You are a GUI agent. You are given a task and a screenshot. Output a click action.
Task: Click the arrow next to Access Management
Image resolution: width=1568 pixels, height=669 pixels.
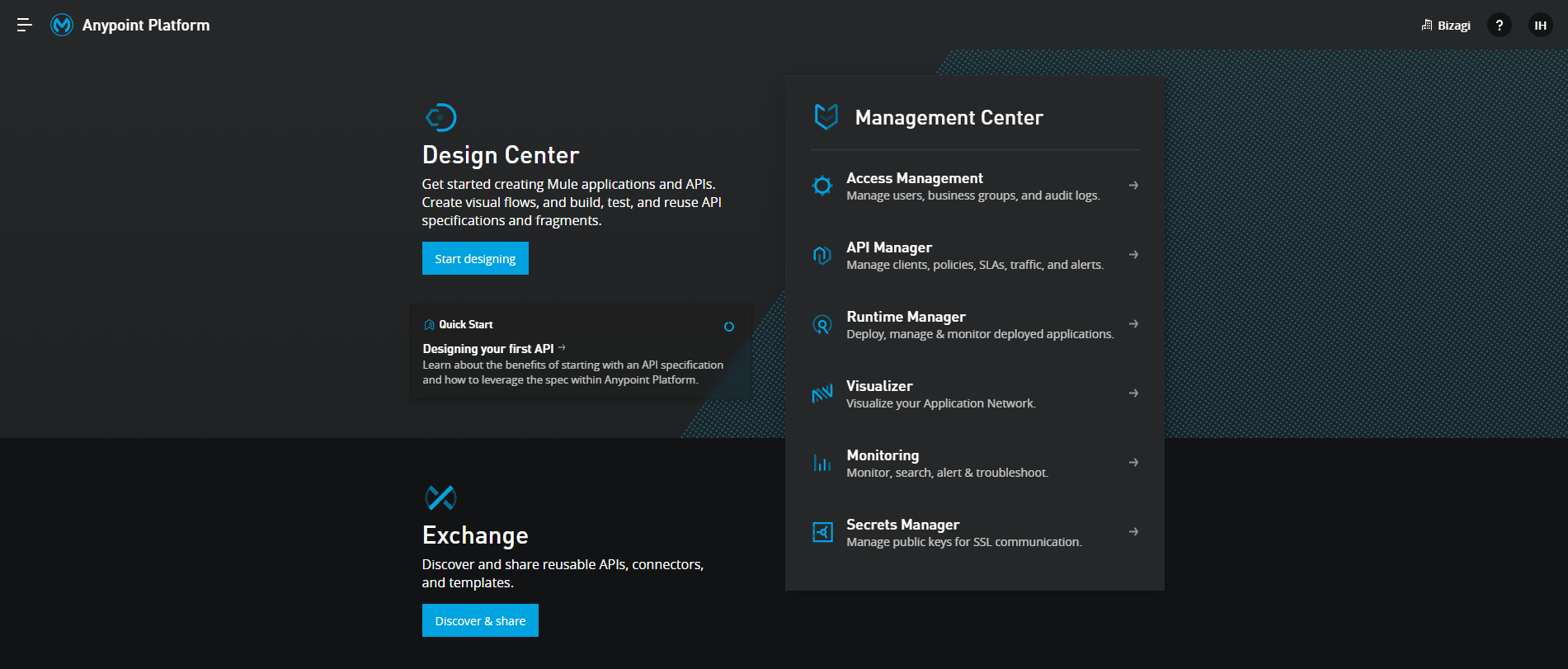[1133, 186]
